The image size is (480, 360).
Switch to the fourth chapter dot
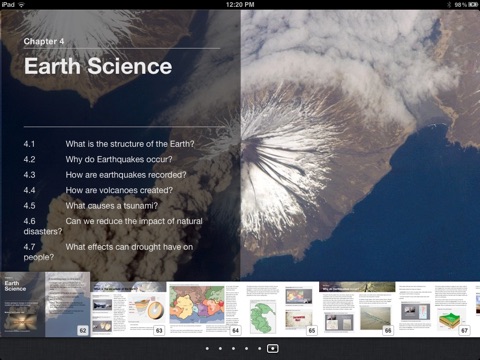[246, 348]
